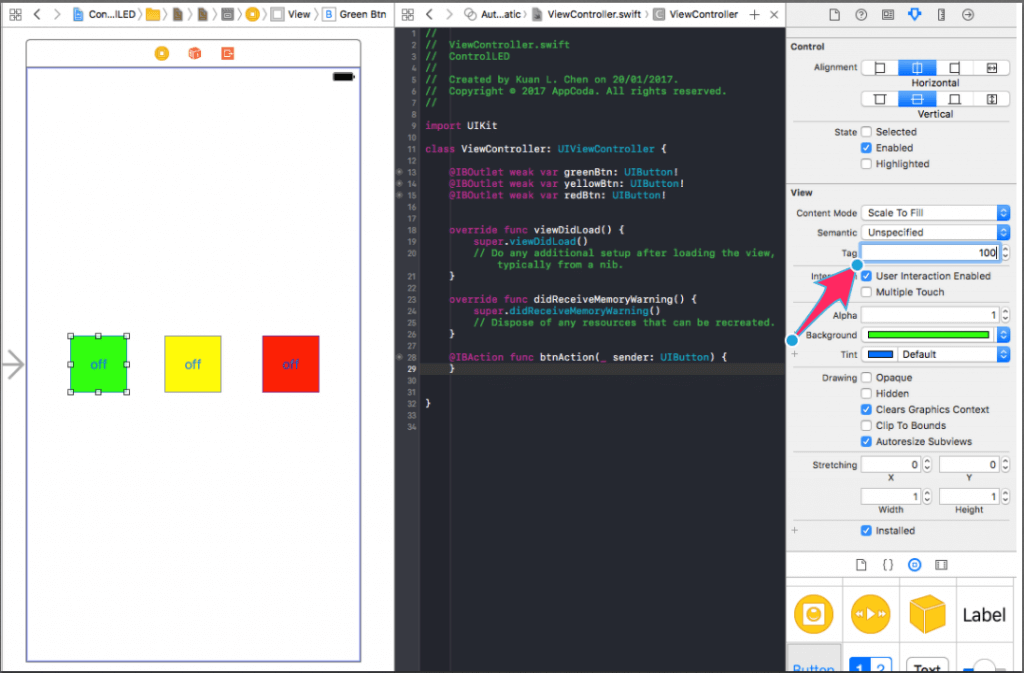1024x673 pixels.
Task: Open the Content Mode dropdown
Action: tap(935, 213)
